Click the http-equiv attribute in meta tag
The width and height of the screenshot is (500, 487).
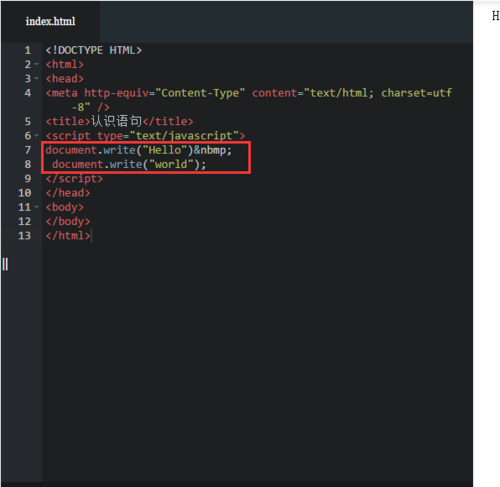pos(116,93)
